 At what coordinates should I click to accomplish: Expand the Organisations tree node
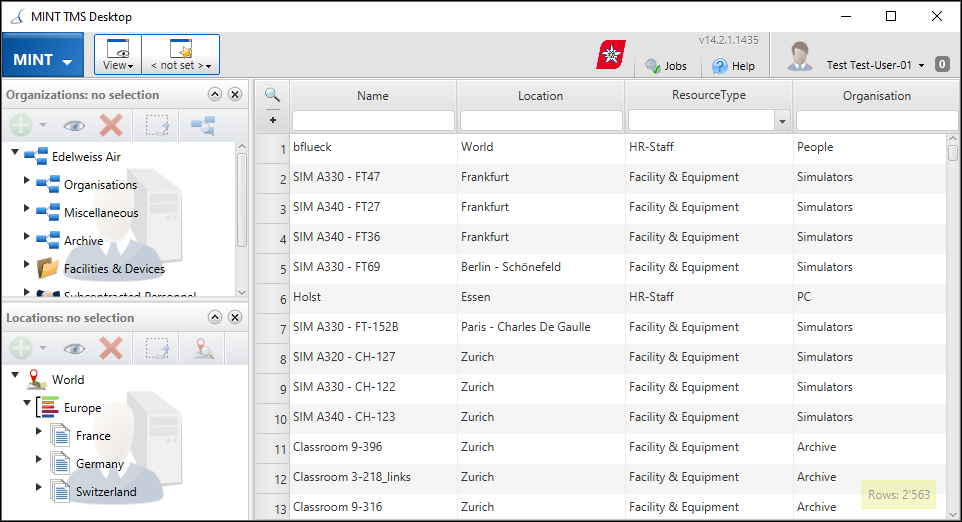[26, 180]
